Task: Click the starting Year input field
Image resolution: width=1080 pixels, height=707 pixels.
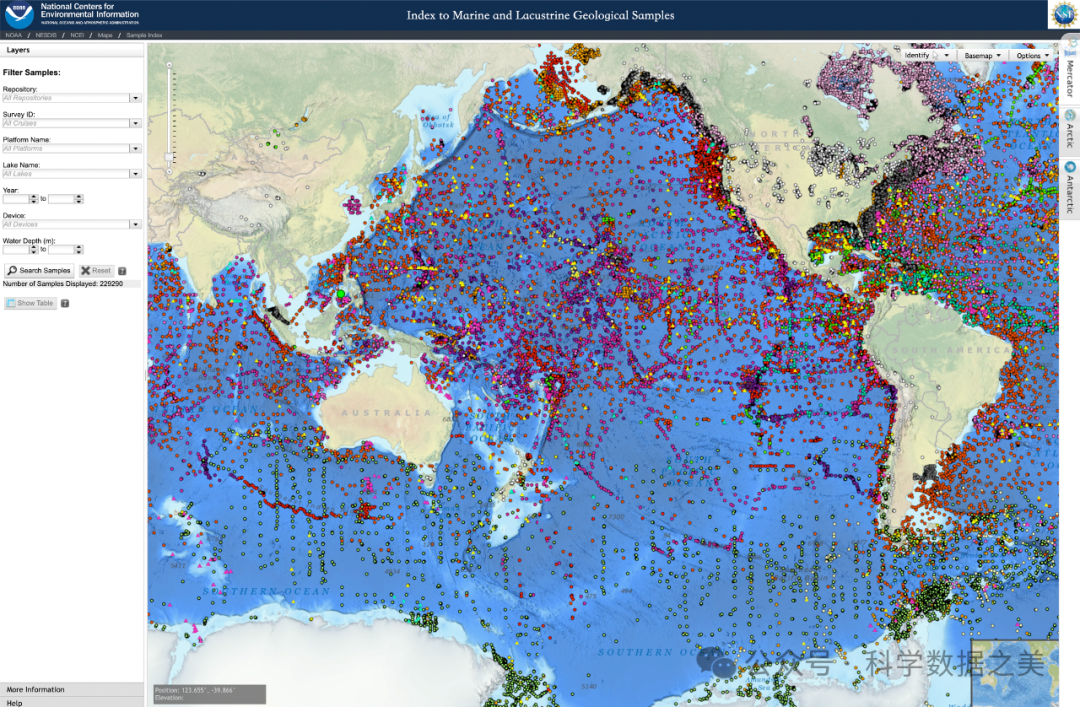Action: [16, 199]
